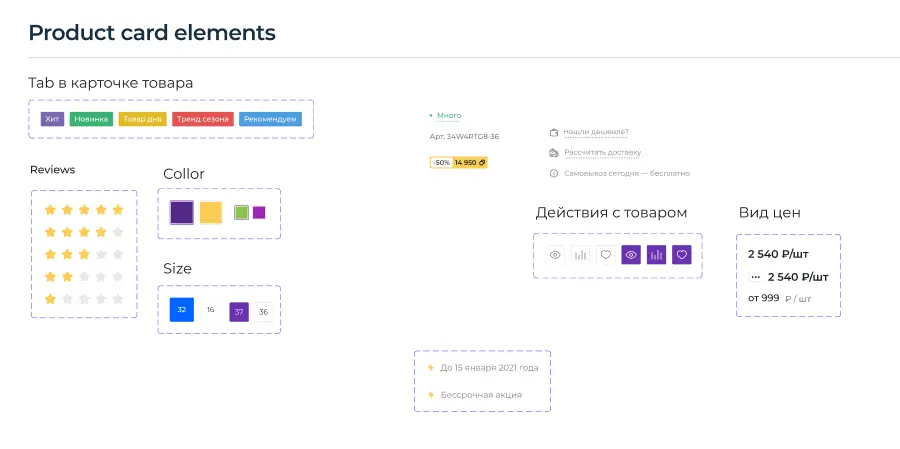Select the Хит tag

[53, 119]
